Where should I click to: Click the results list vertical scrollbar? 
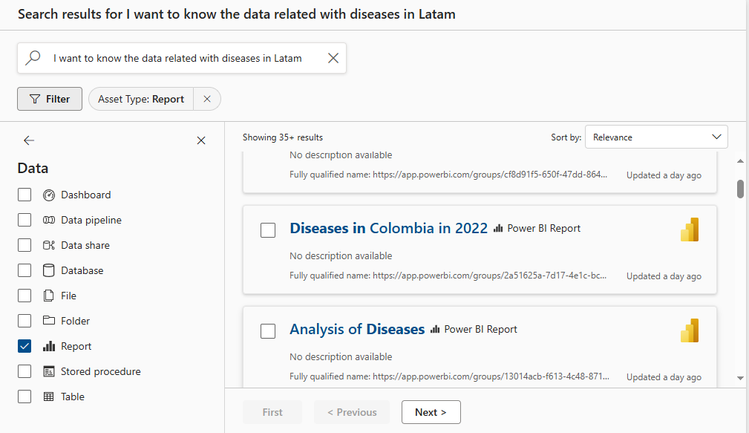click(740, 189)
